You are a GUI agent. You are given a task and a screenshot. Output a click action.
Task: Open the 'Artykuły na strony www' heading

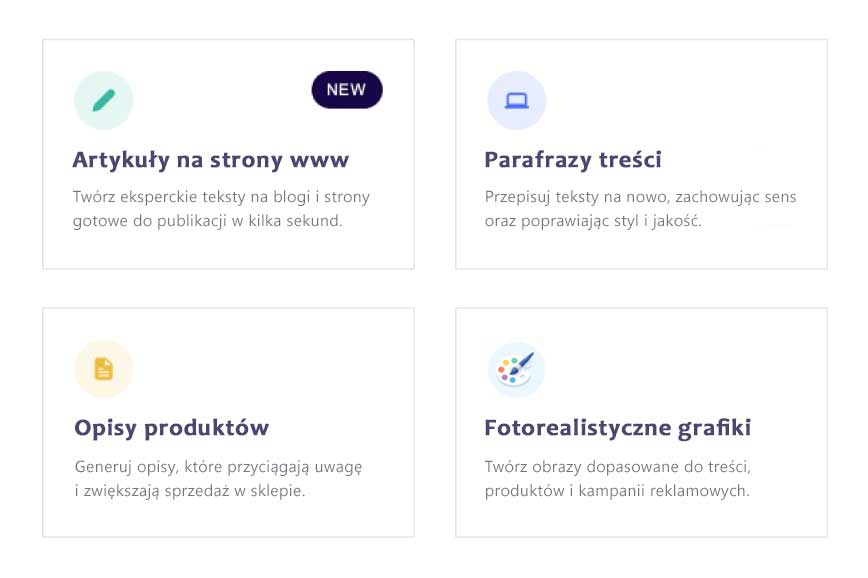[x=211, y=160]
